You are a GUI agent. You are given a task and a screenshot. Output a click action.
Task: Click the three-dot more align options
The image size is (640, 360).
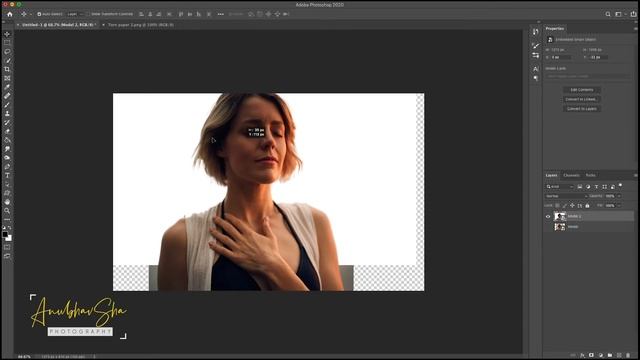coord(220,14)
